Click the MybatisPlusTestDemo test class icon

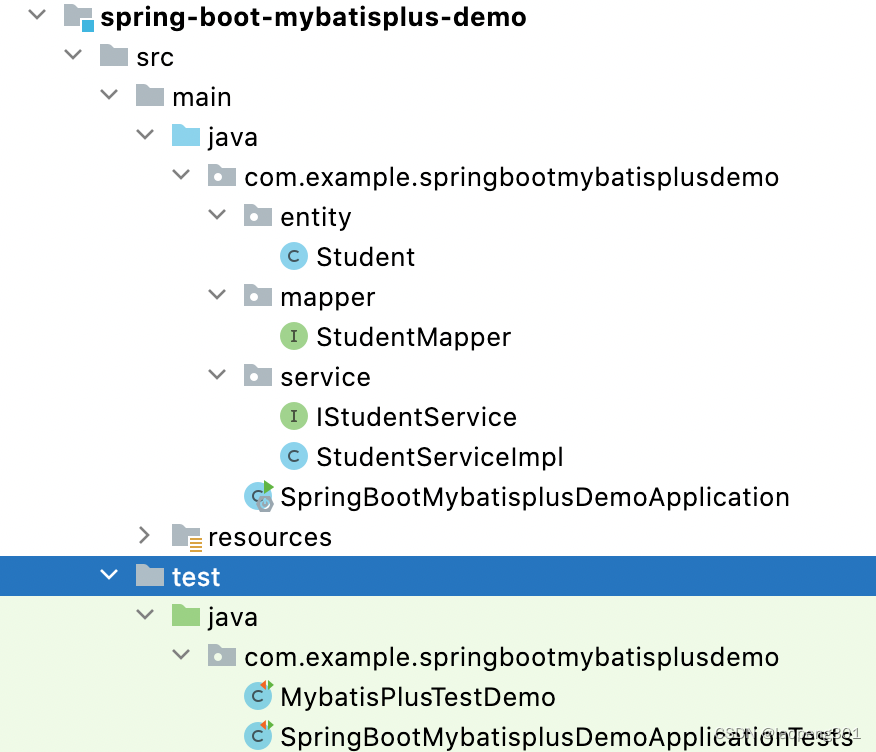pos(259,696)
